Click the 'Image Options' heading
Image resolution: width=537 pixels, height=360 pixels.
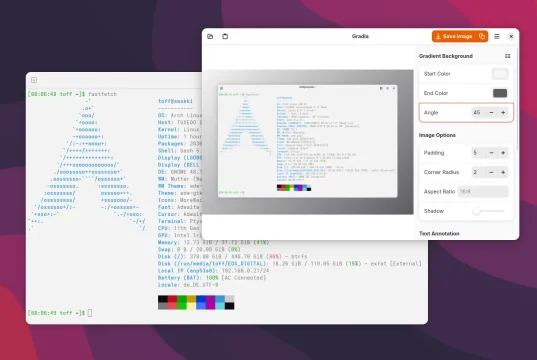437,135
